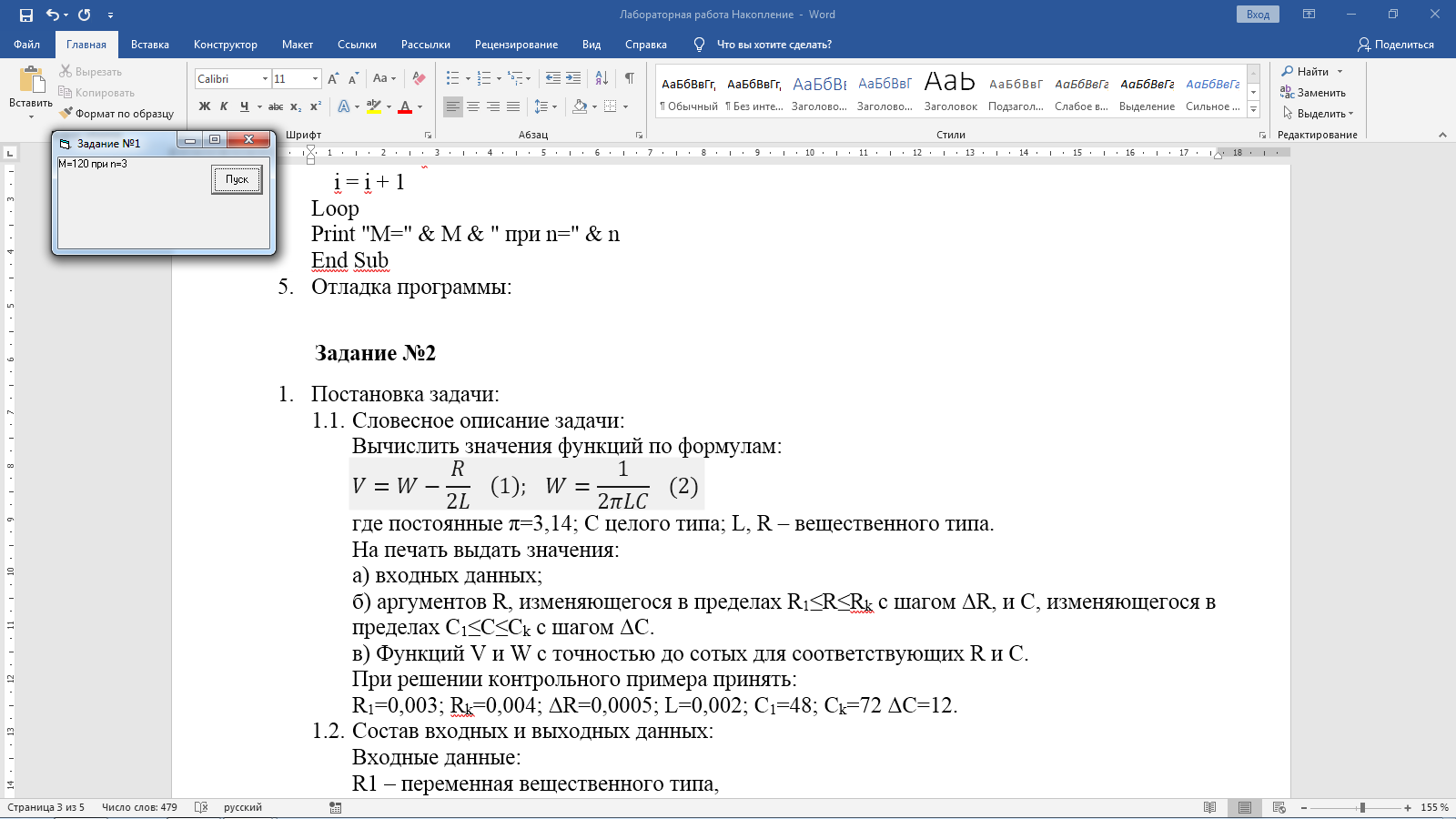Undo the last action
Screen dimensions: 1456x819
pyautogui.click(x=53, y=15)
